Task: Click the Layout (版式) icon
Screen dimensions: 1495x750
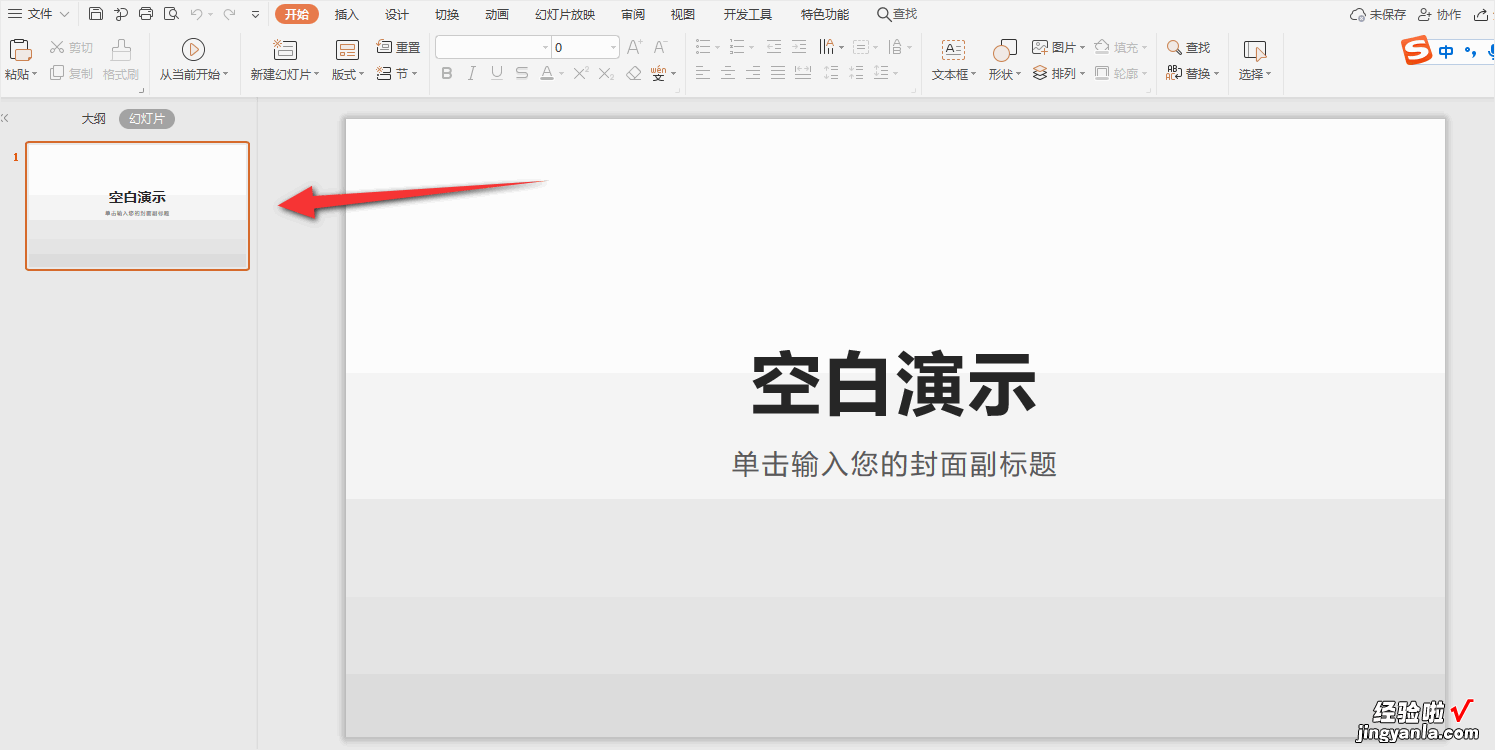Action: point(347,50)
